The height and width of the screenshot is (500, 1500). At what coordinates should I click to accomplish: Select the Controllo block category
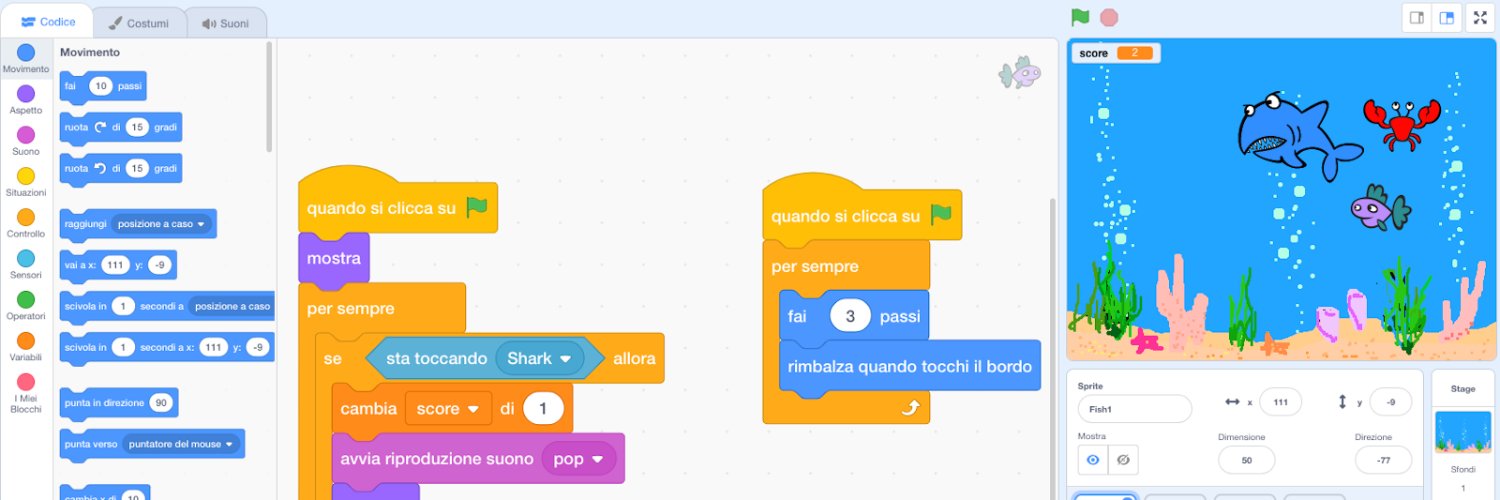pyautogui.click(x=26, y=223)
